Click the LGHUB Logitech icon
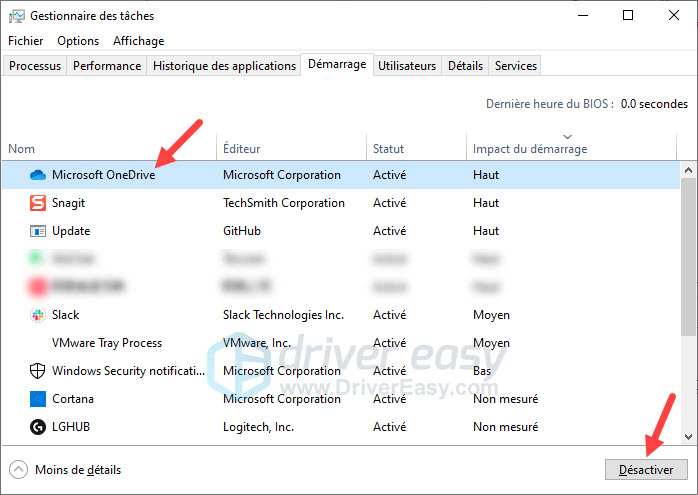The height and width of the screenshot is (495, 698). point(38,427)
